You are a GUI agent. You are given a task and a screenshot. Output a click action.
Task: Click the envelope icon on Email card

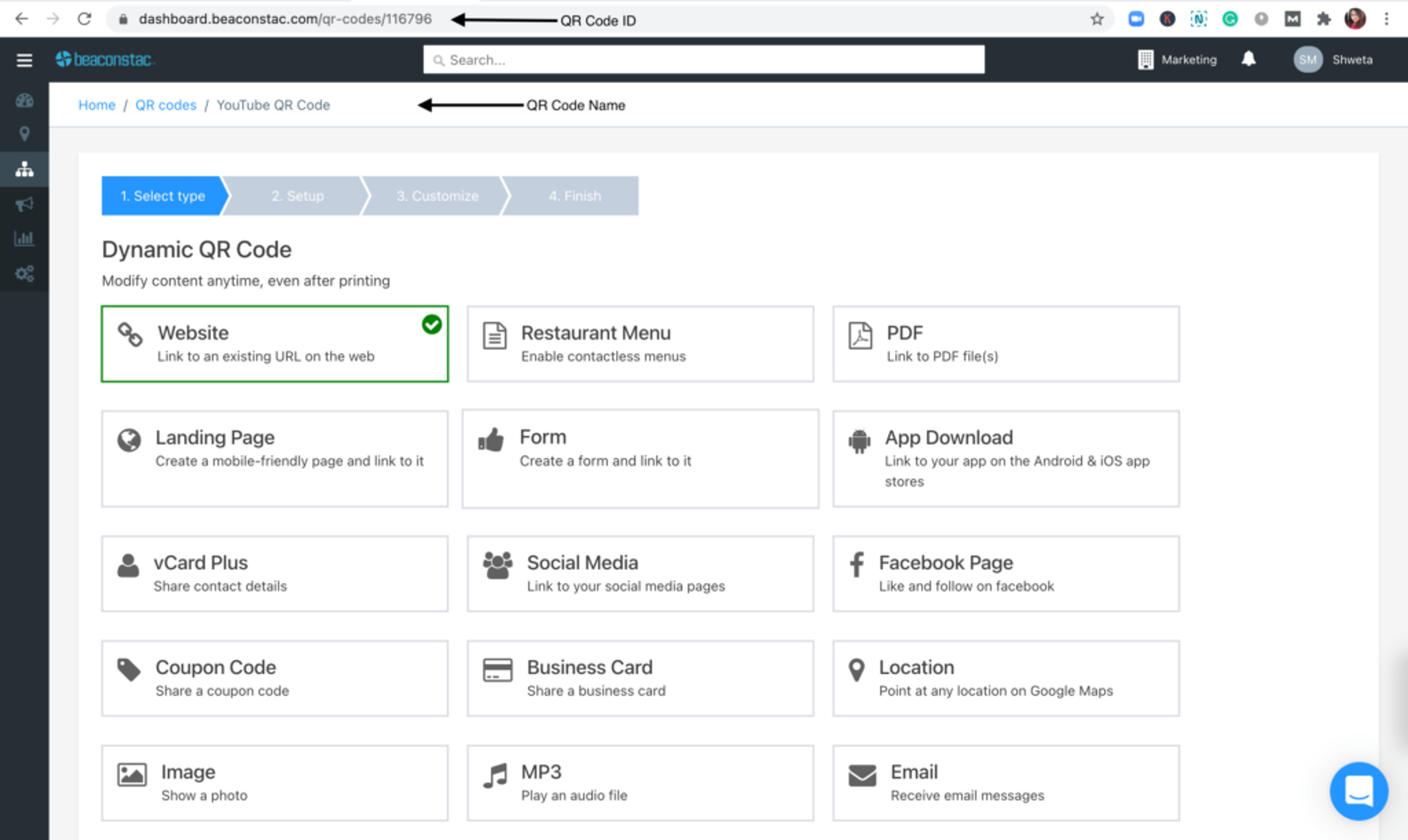862,775
